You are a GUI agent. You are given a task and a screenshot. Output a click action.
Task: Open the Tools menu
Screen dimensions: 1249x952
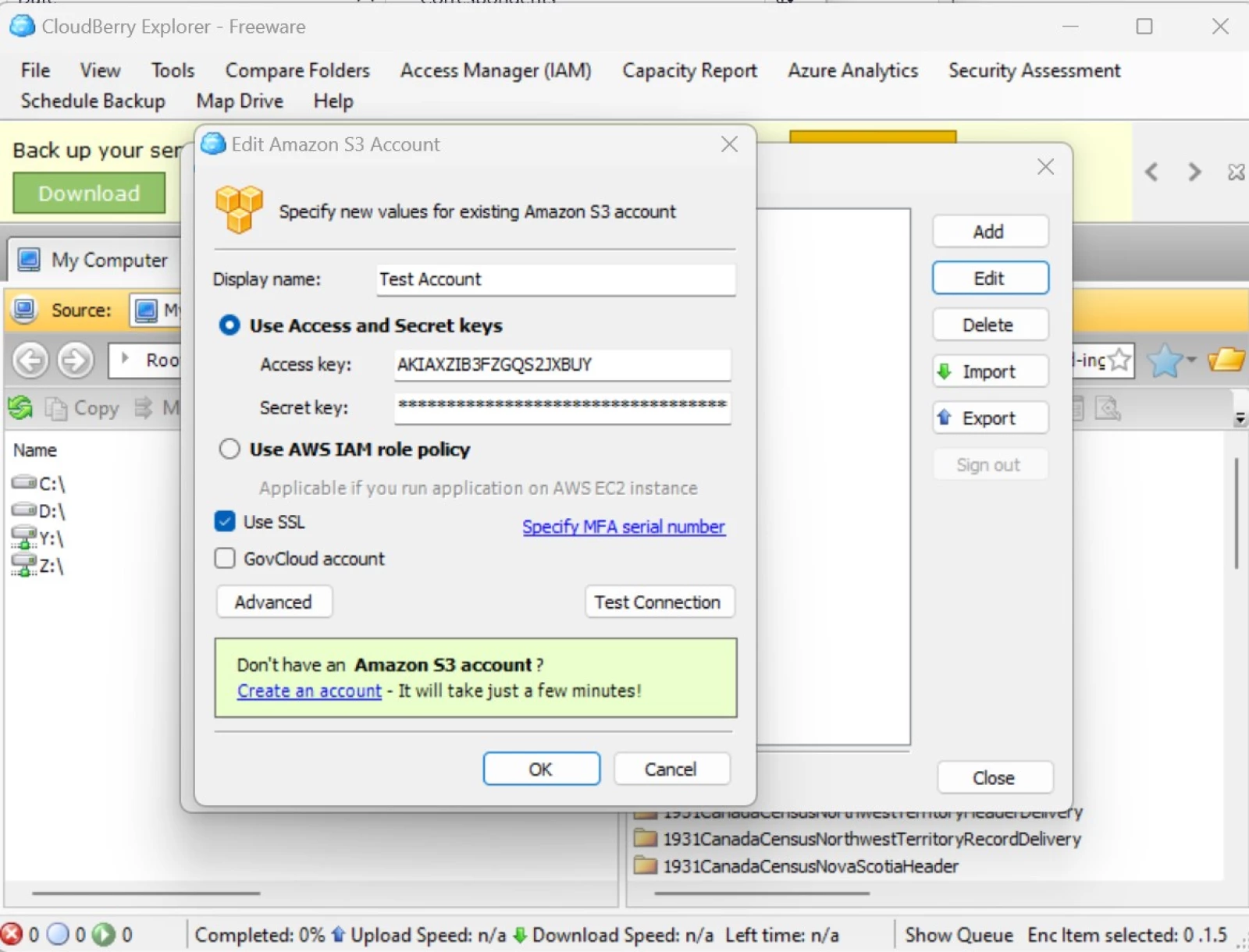point(173,70)
